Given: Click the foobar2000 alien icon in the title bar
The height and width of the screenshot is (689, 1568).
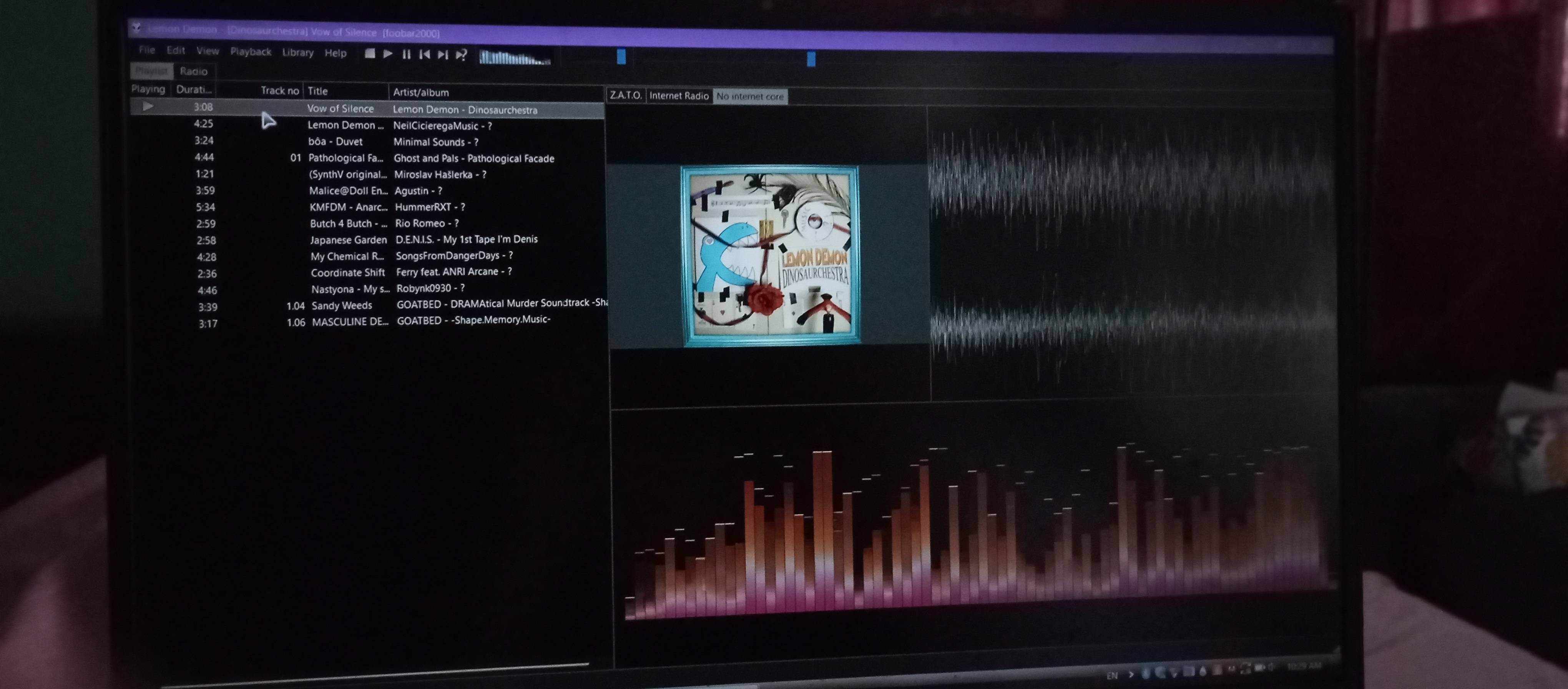Looking at the screenshot, I should pyautogui.click(x=137, y=28).
